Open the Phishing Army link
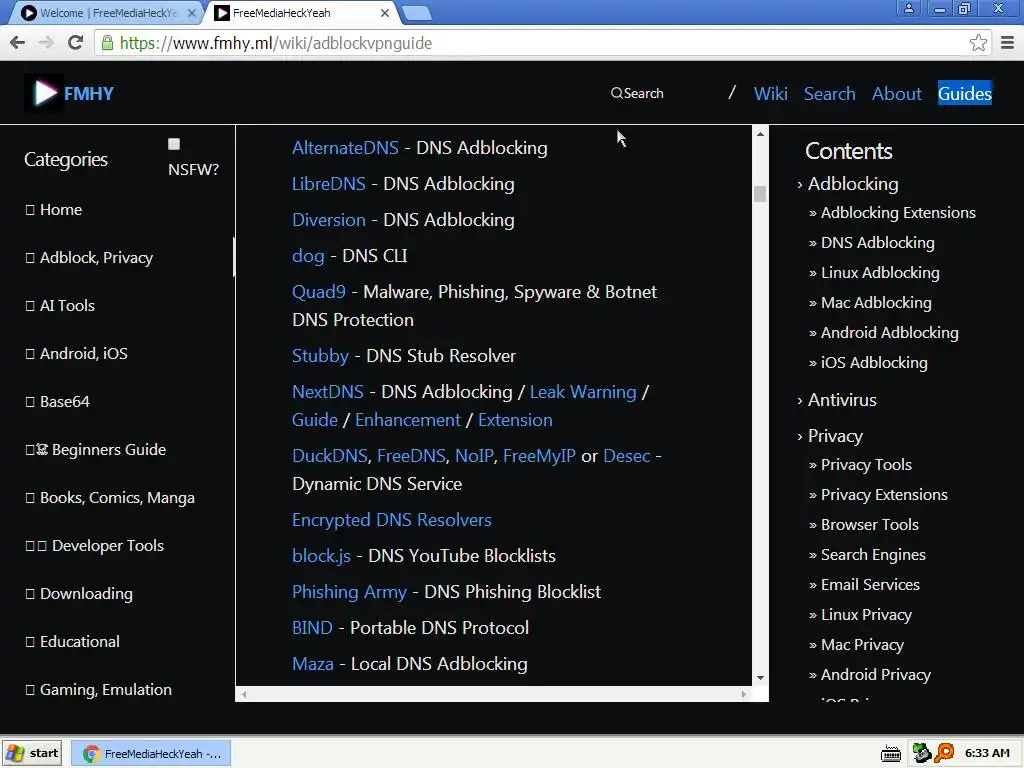 349,591
